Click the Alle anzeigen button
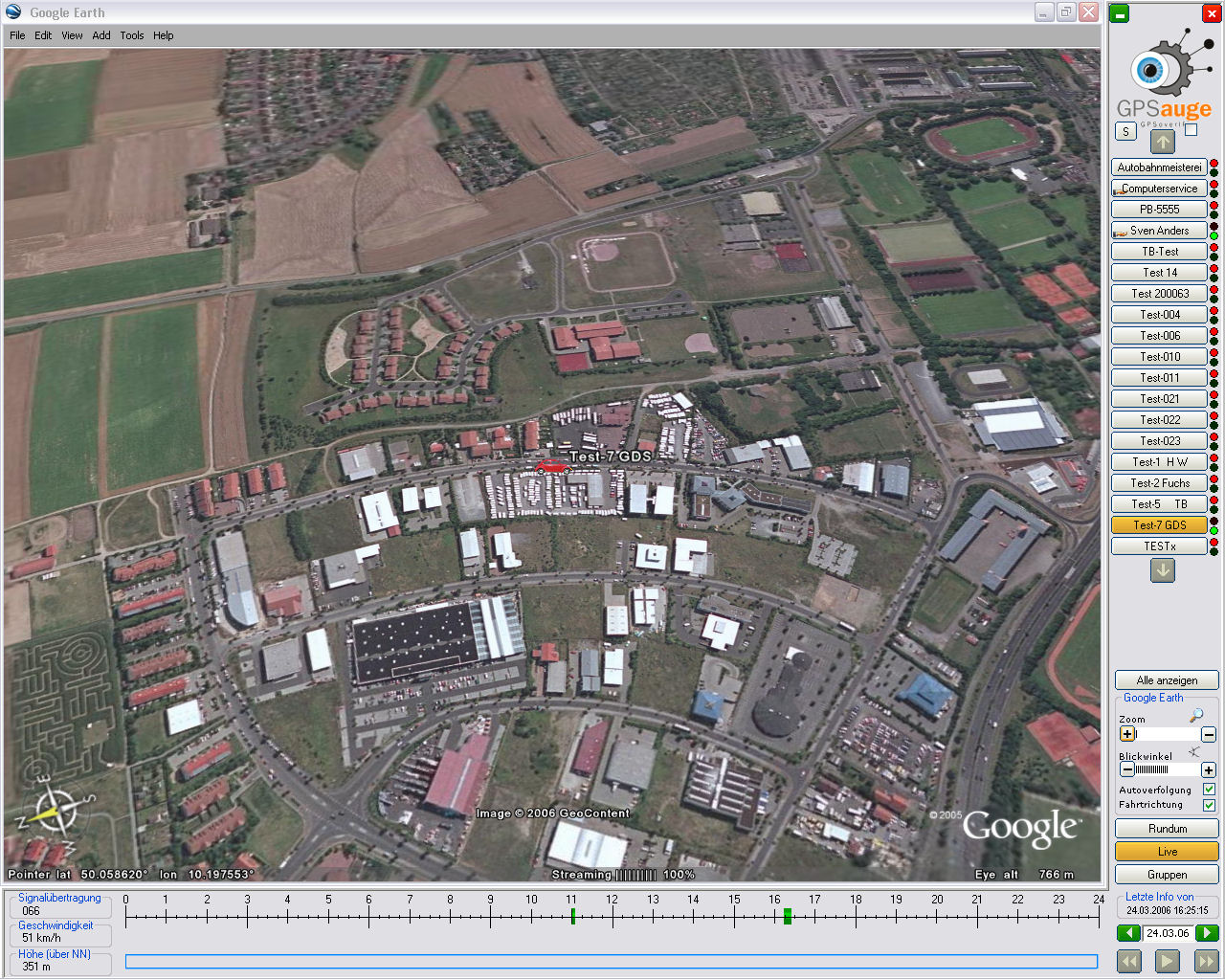Image resolution: width=1225 pixels, height=980 pixels. 1167,680
